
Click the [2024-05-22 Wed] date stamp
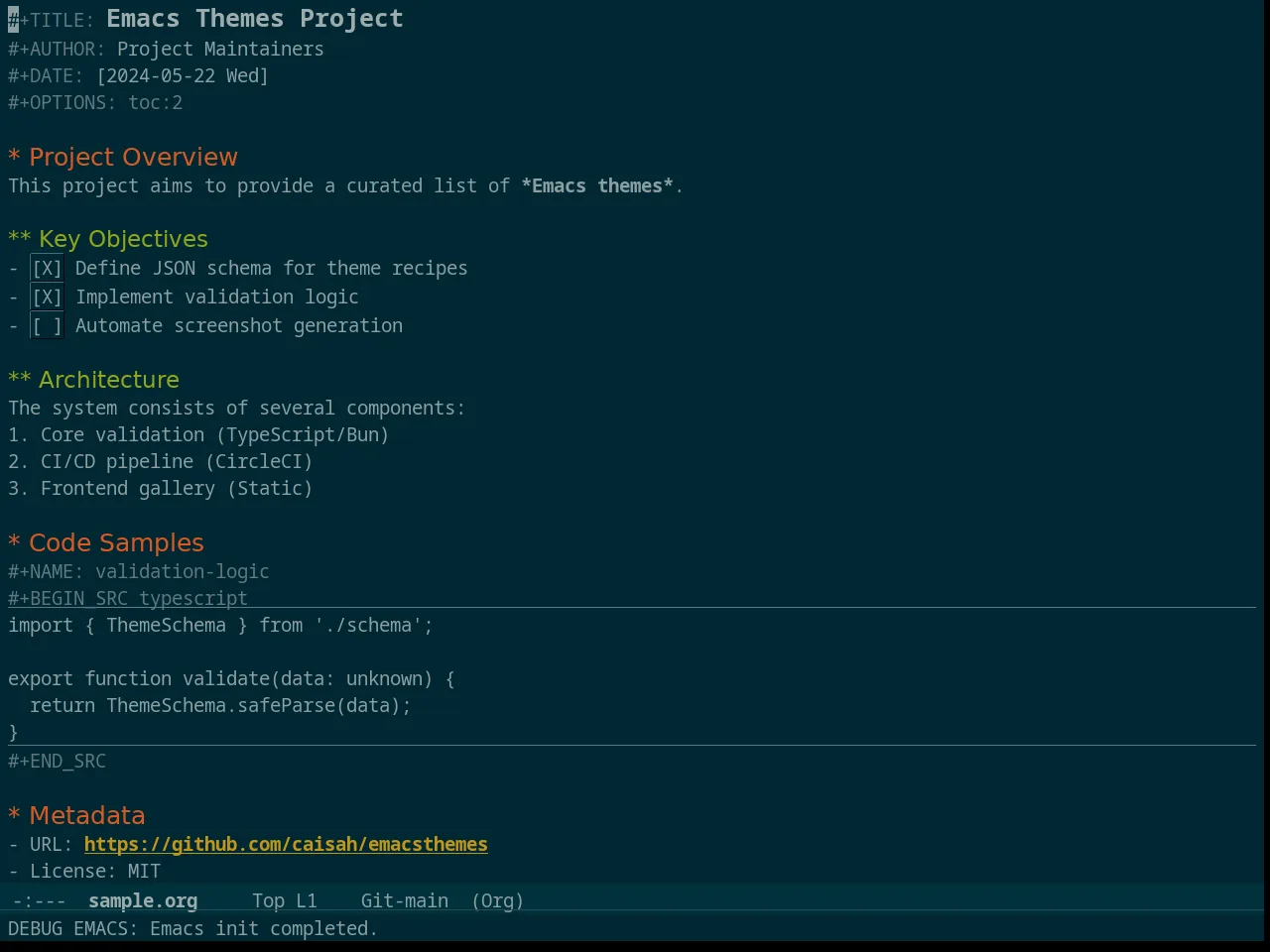183,75
